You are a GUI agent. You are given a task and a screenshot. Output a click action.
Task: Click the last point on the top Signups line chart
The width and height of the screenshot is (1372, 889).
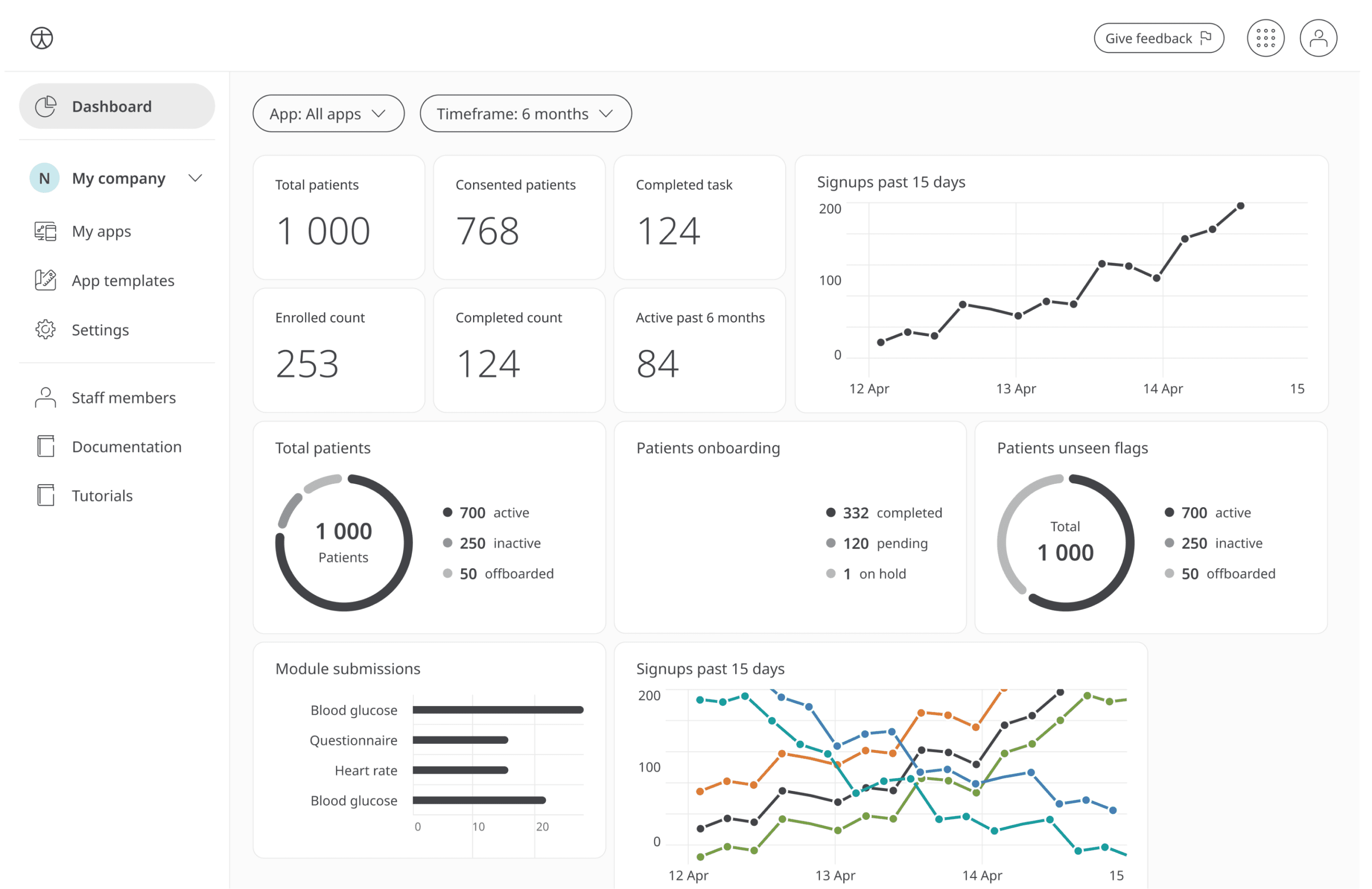[1241, 206]
